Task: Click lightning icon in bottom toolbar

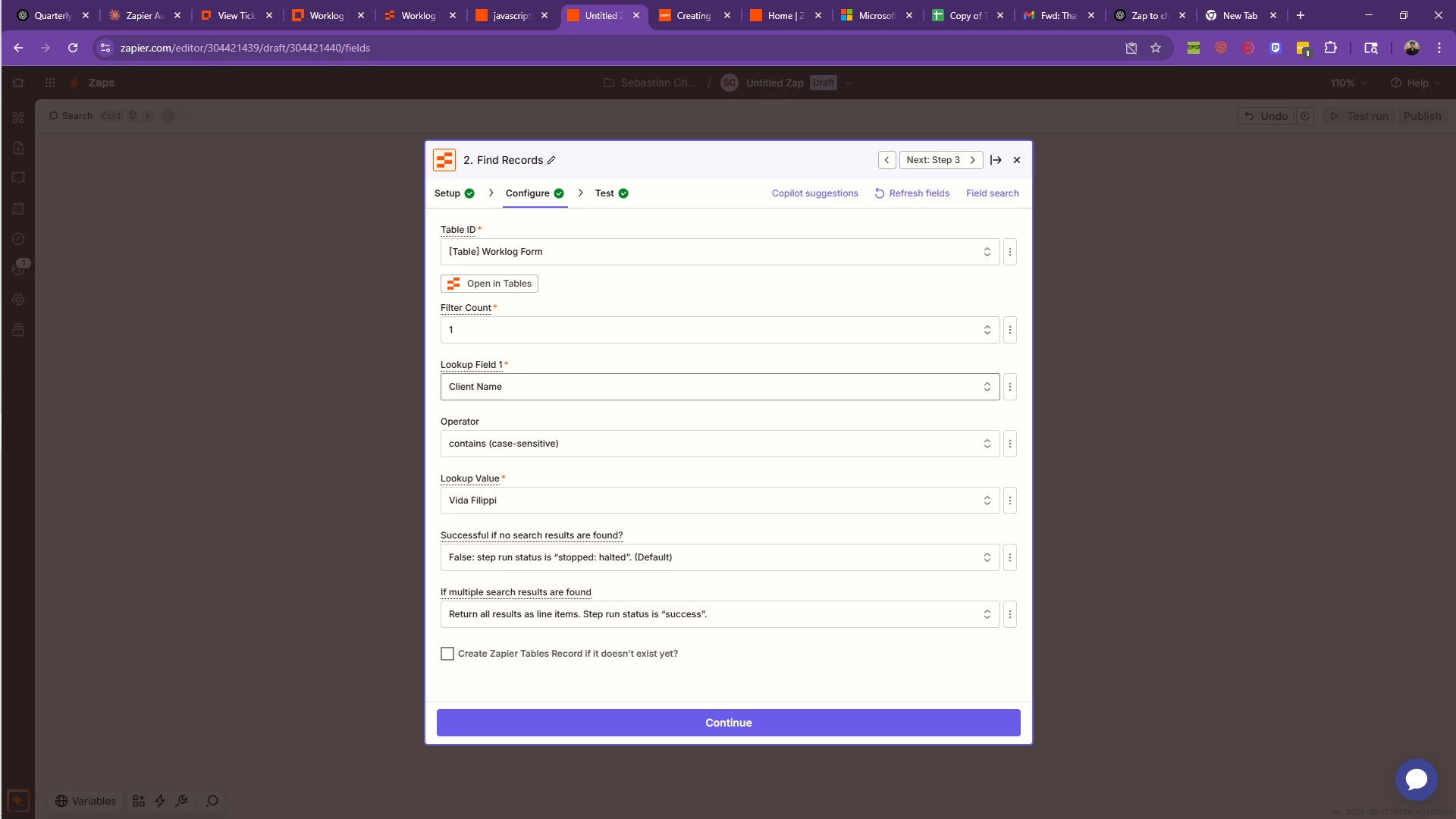Action: pos(160,801)
